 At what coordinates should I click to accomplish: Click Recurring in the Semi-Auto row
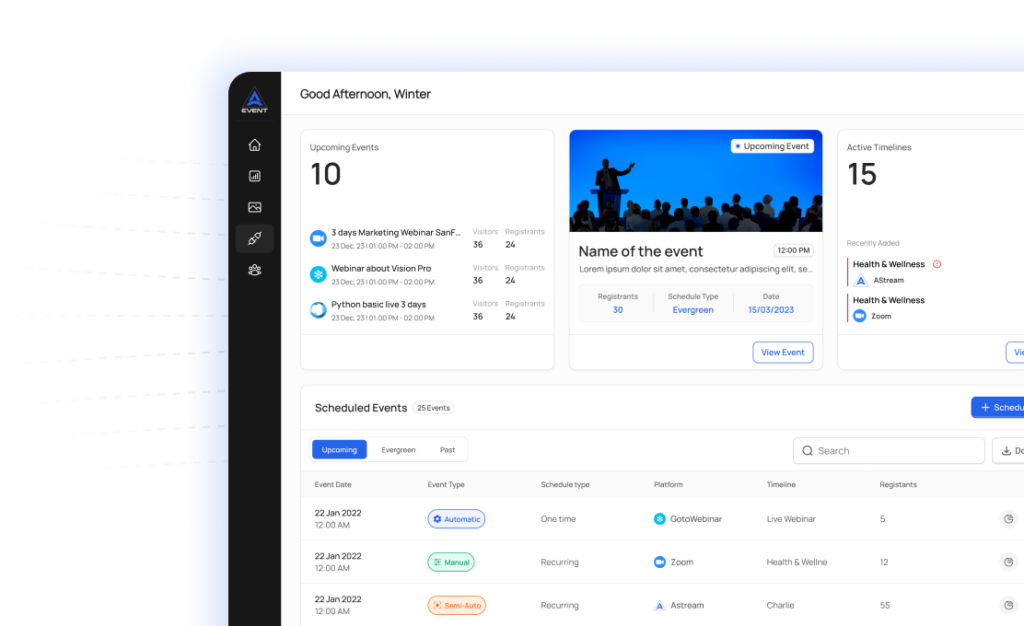click(560, 605)
